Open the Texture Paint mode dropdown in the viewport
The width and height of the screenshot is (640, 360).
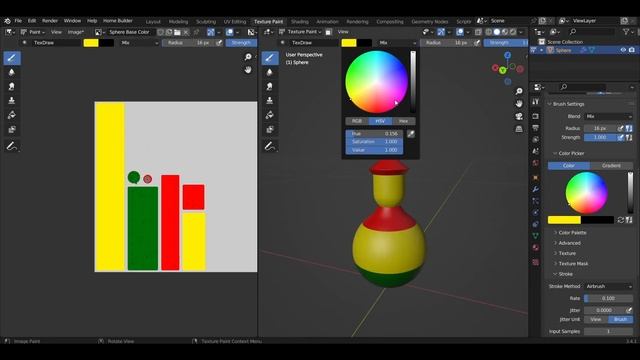[300, 32]
